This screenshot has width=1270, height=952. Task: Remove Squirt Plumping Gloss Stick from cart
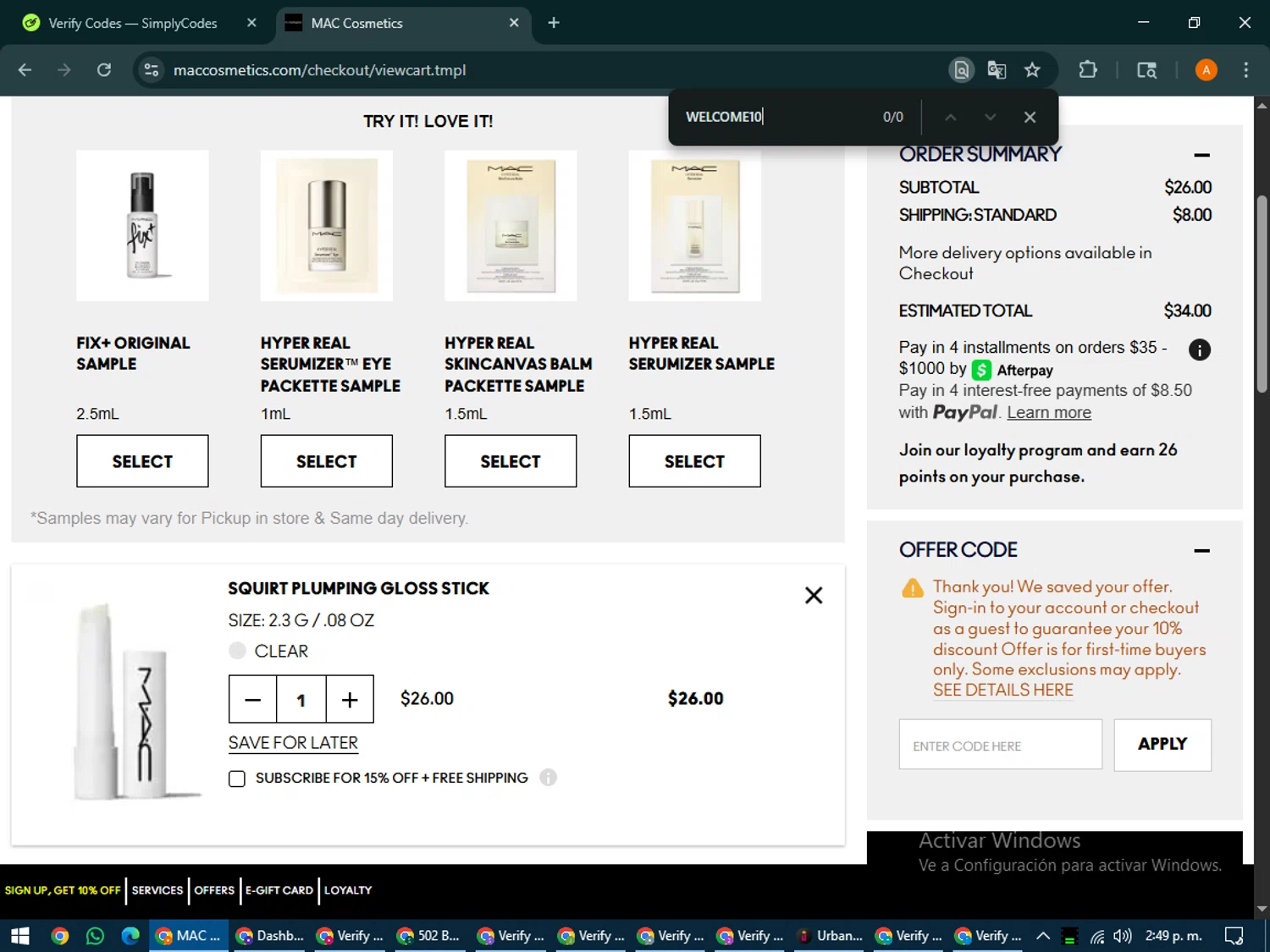[x=813, y=596]
